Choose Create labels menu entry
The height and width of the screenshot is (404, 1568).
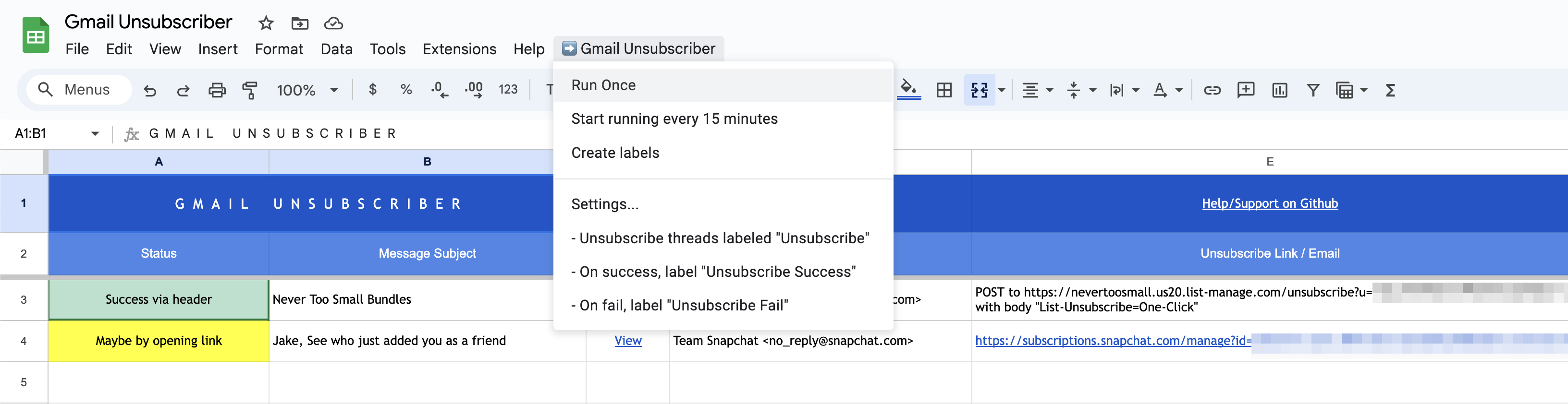pyautogui.click(x=723, y=153)
